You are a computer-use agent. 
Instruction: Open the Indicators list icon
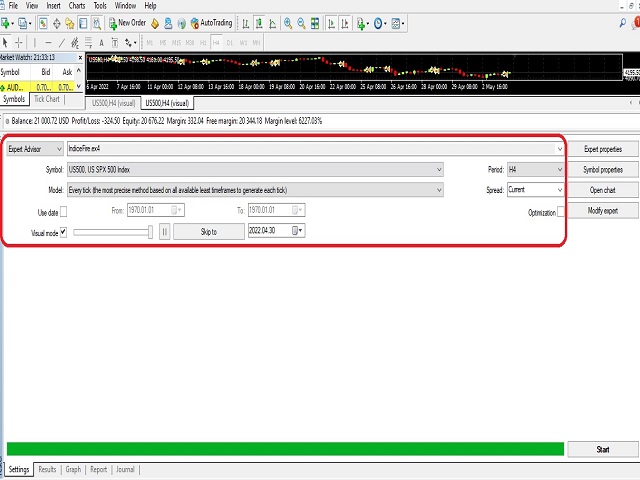(x=362, y=24)
